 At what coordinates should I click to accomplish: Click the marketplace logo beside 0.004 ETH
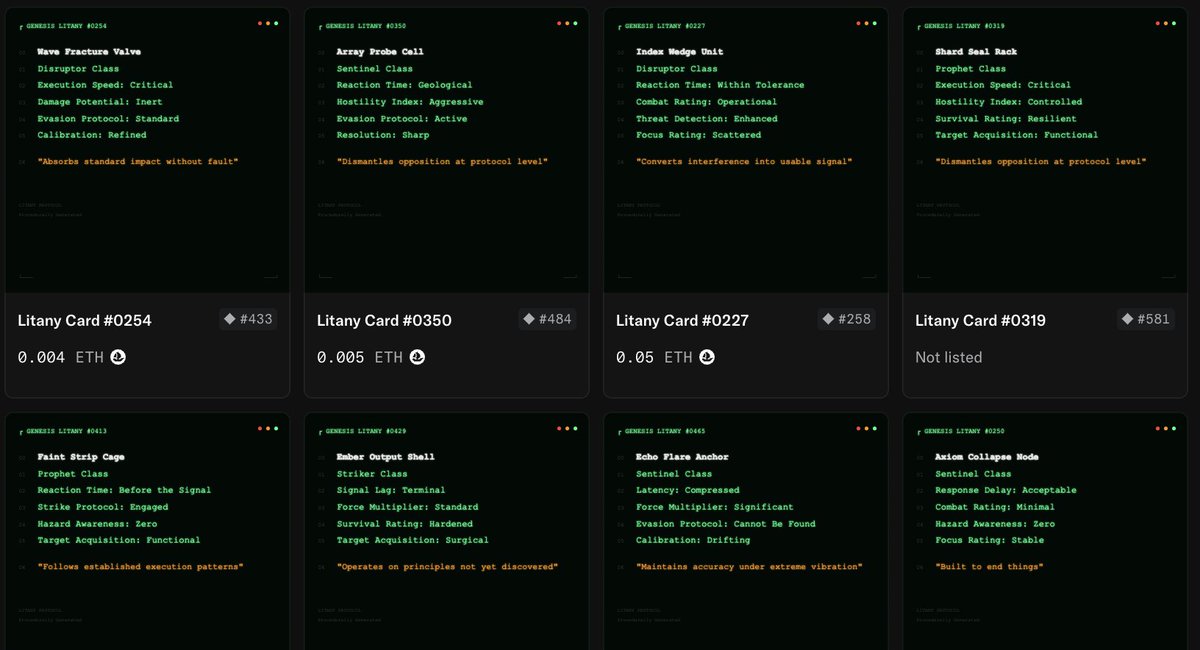pyautogui.click(x=118, y=357)
